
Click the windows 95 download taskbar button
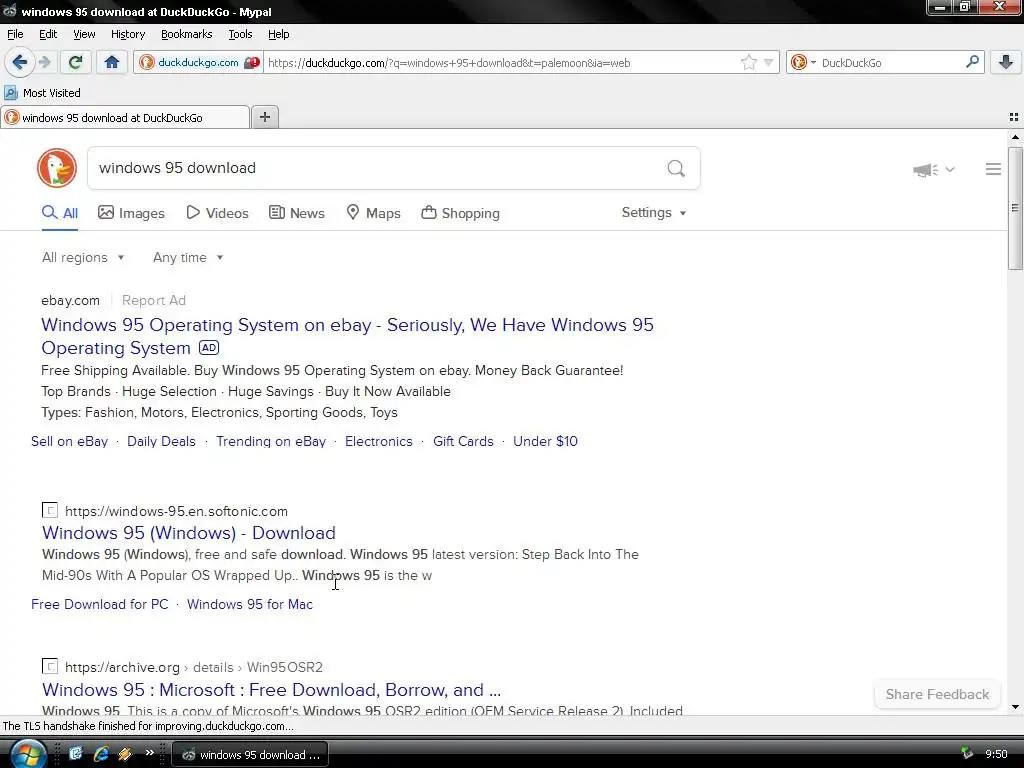pos(249,754)
